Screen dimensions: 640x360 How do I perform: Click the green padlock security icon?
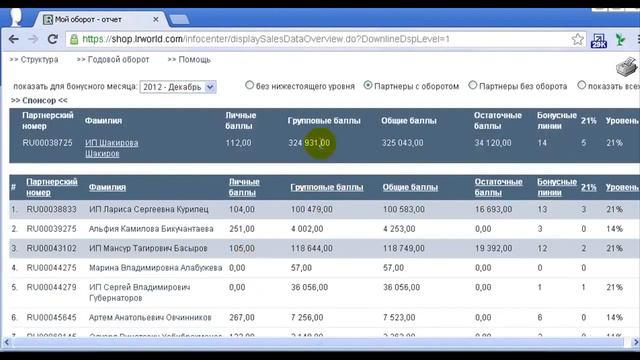point(74,39)
